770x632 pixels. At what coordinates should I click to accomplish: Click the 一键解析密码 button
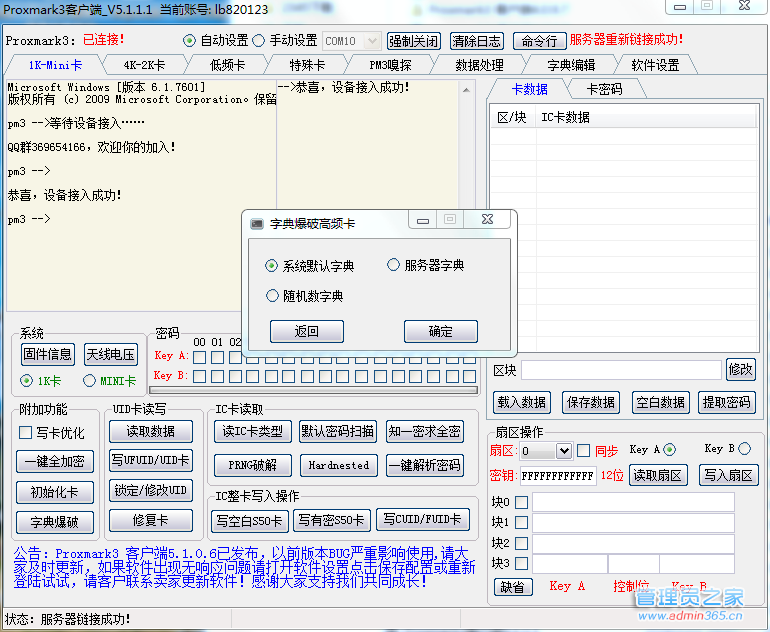click(x=425, y=465)
